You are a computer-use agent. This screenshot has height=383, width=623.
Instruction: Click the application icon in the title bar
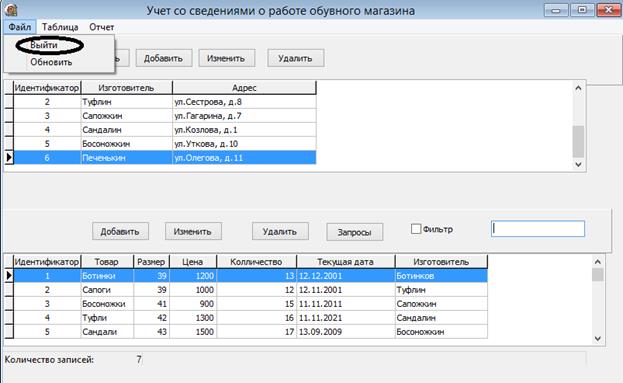tap(11, 10)
